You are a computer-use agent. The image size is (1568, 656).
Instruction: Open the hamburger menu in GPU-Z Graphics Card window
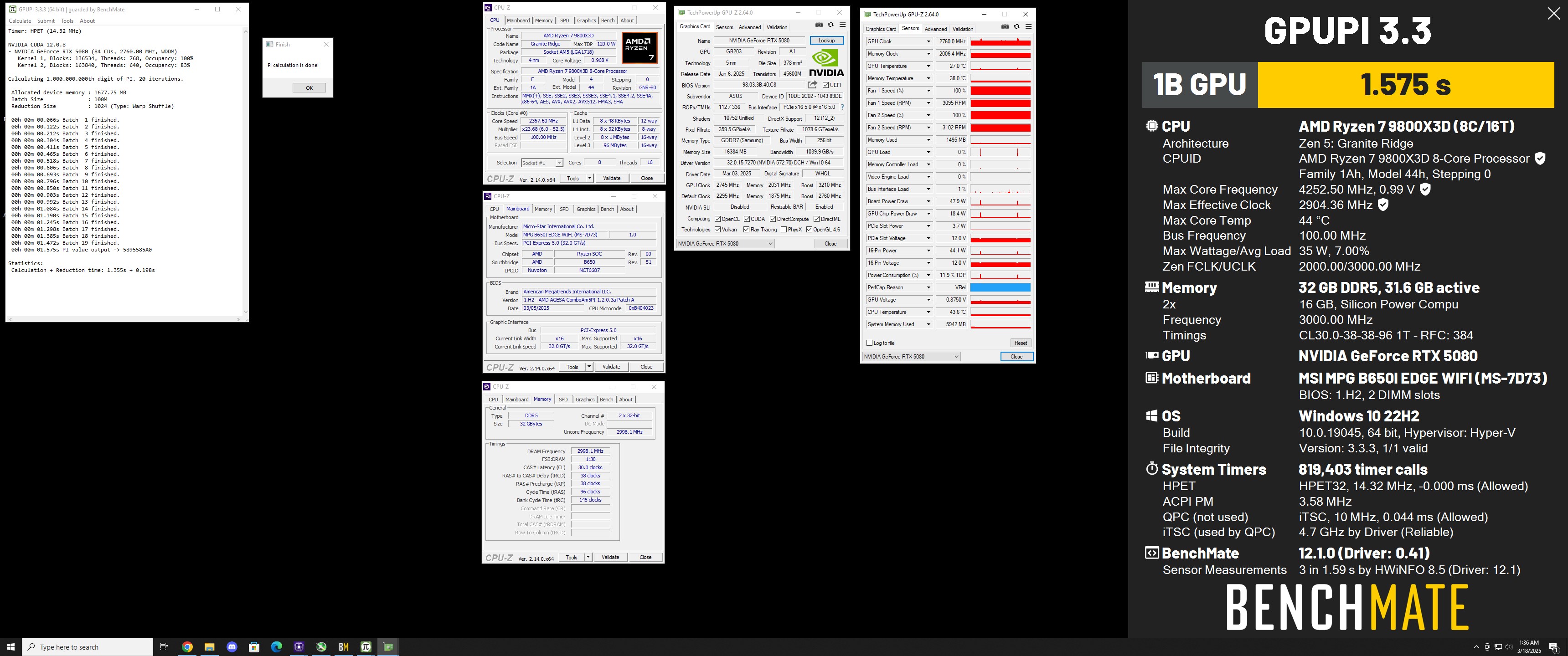pos(842,25)
